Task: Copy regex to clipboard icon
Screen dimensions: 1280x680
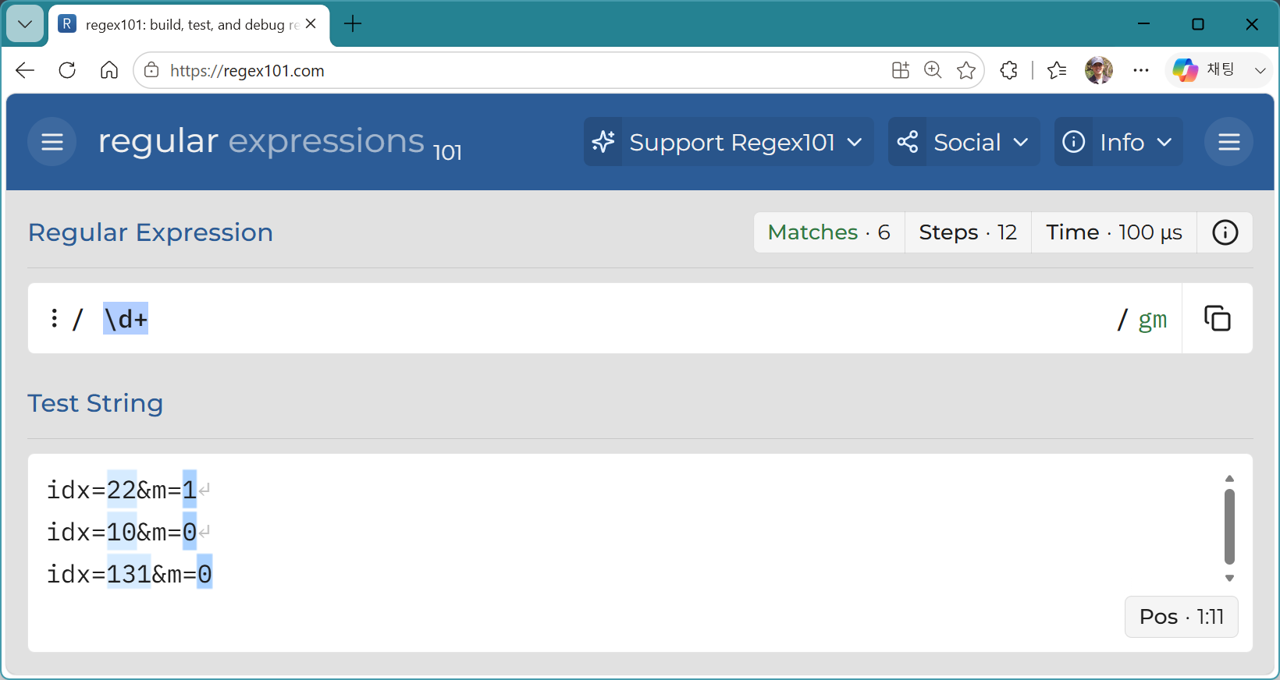Action: 1217,318
